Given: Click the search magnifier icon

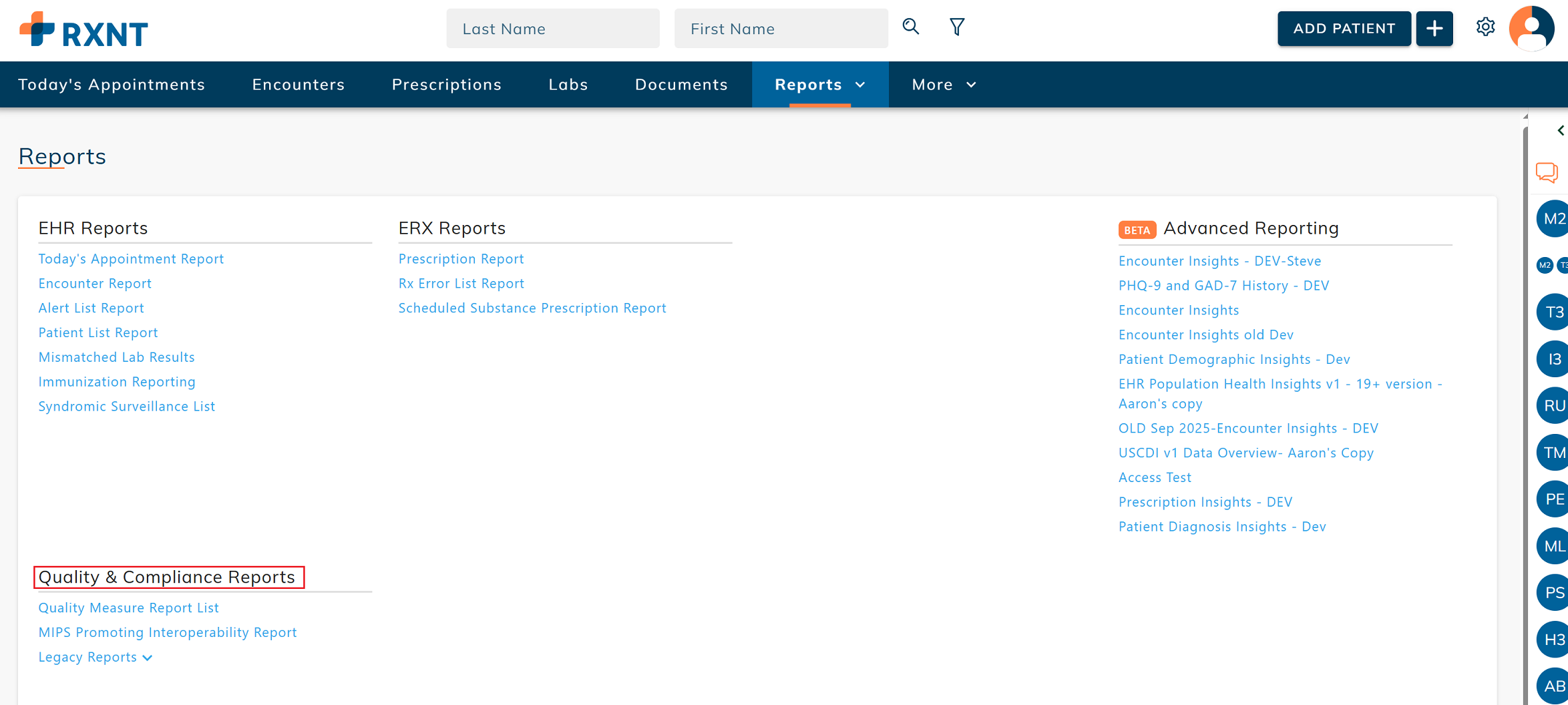Looking at the screenshot, I should 911,27.
